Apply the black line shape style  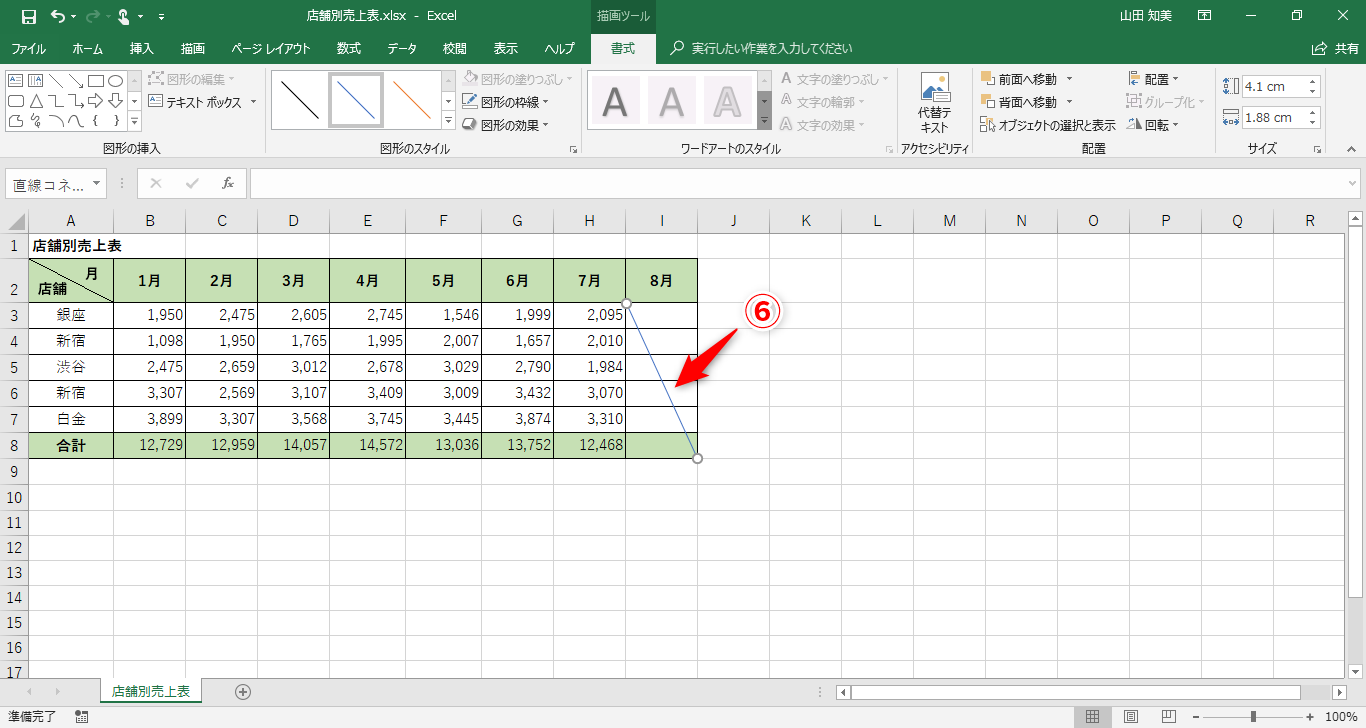pos(300,100)
